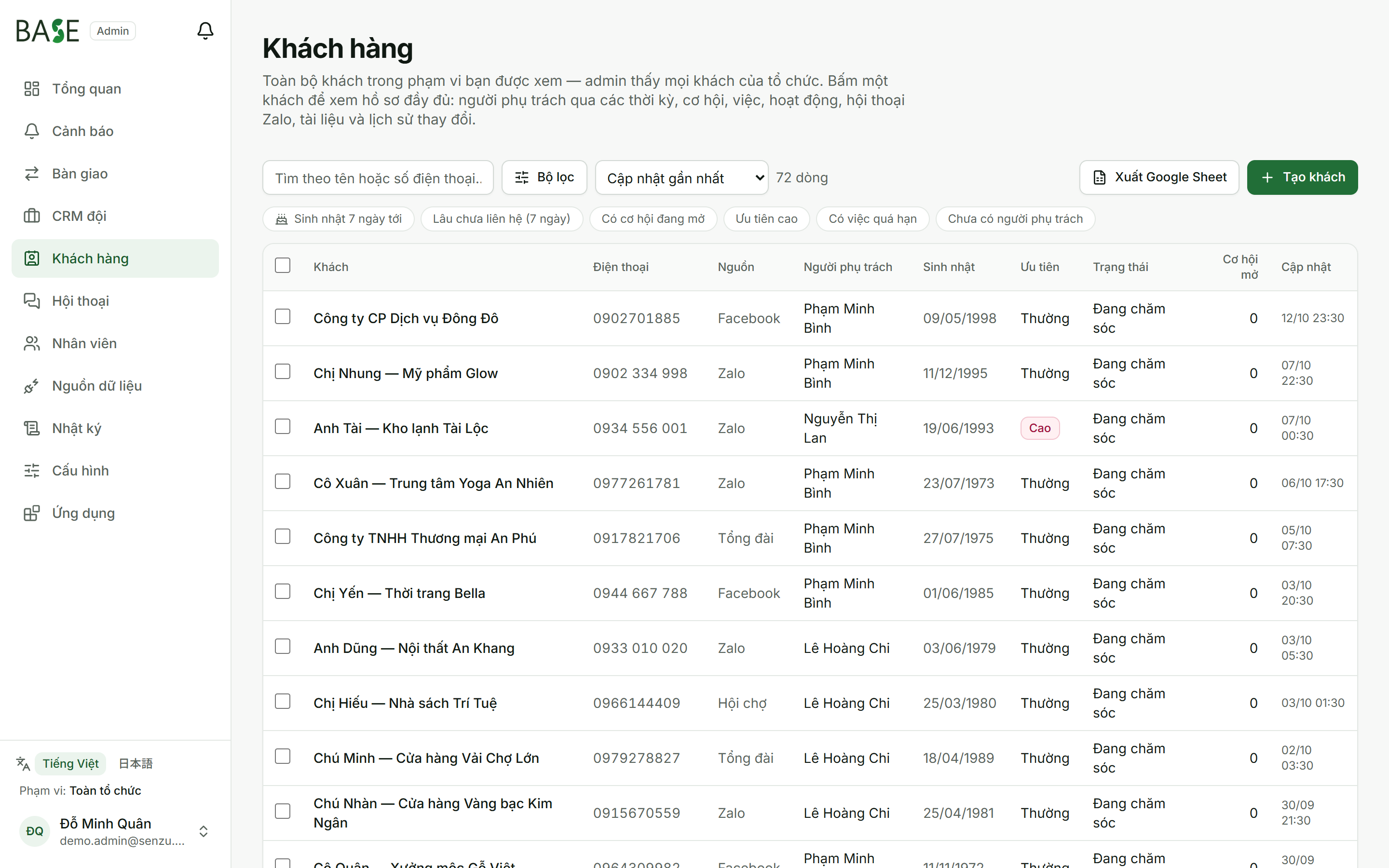Go to the Bàn giao menu item
Image resolution: width=1389 pixels, height=868 pixels.
click(x=115, y=174)
